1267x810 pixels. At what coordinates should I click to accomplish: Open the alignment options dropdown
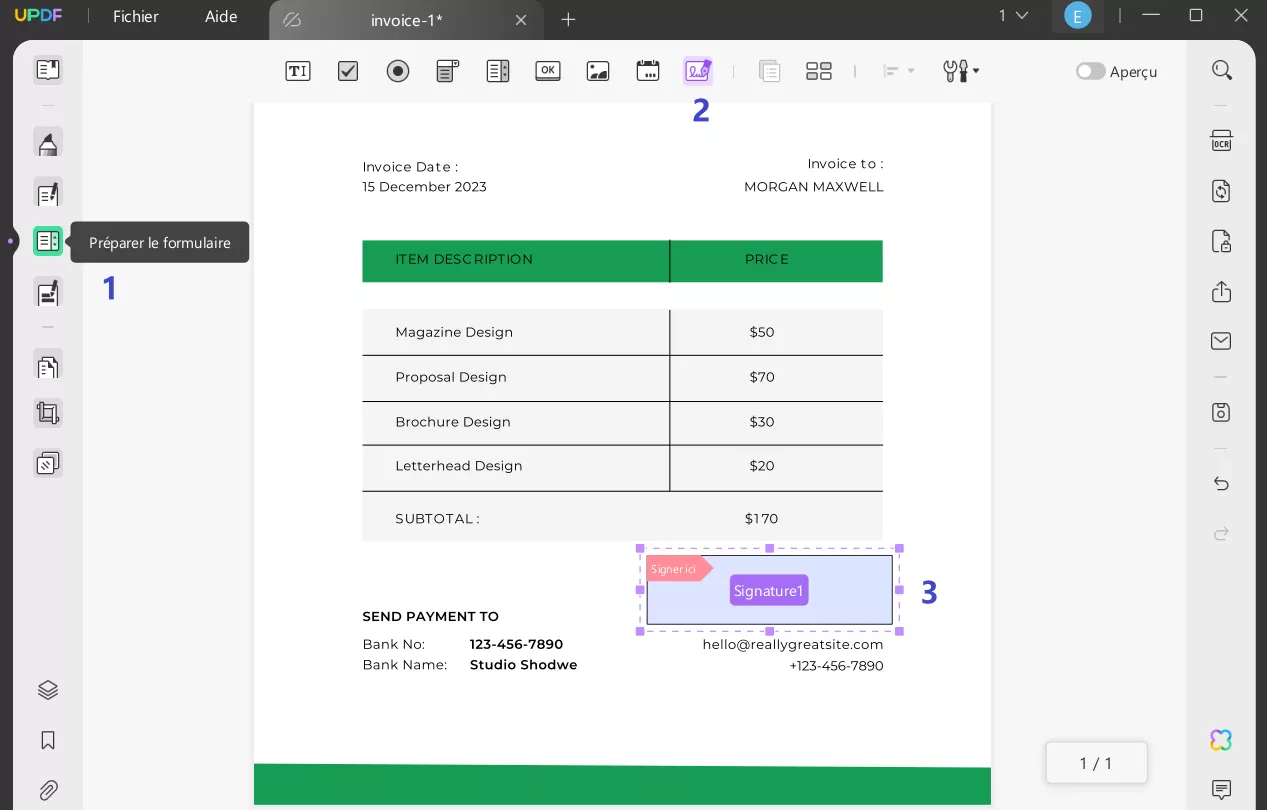897,70
